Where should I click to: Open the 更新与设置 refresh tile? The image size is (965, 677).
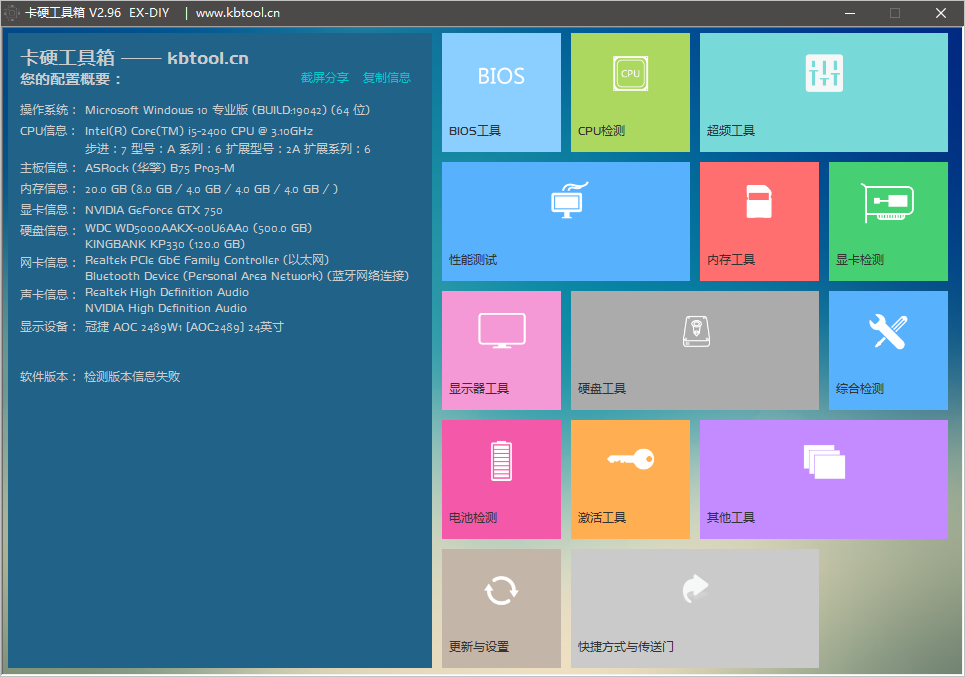(501, 608)
